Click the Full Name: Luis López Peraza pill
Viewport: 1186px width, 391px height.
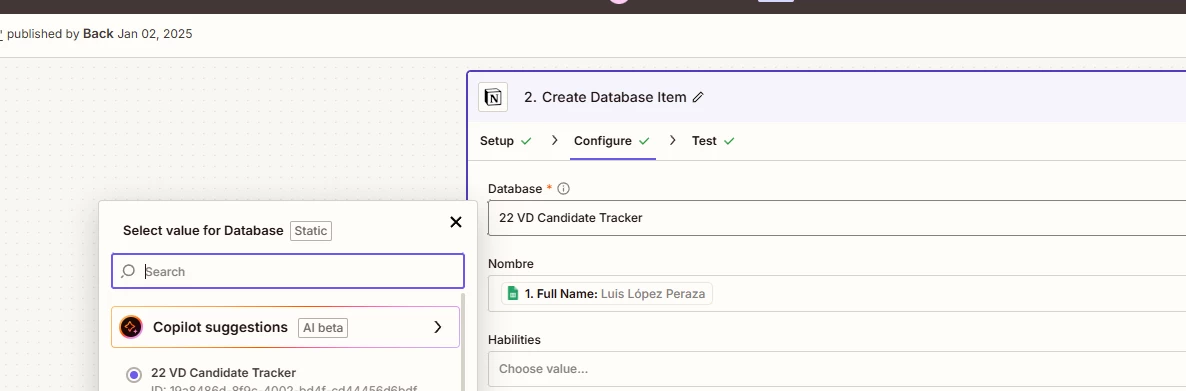coord(607,293)
